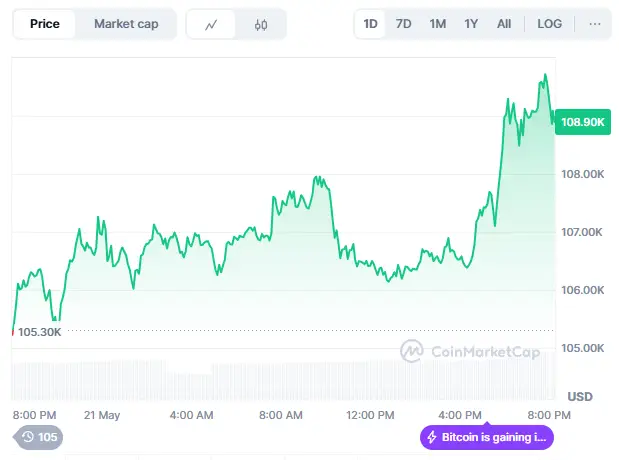This screenshot has height=460, width=619.
Task: Click the volume bars below chart
Action: click(283, 381)
